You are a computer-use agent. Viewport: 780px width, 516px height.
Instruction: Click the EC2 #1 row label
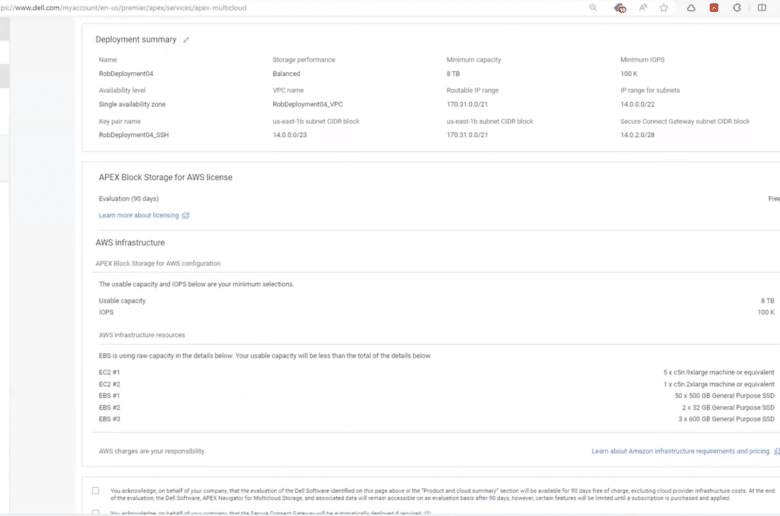point(109,373)
